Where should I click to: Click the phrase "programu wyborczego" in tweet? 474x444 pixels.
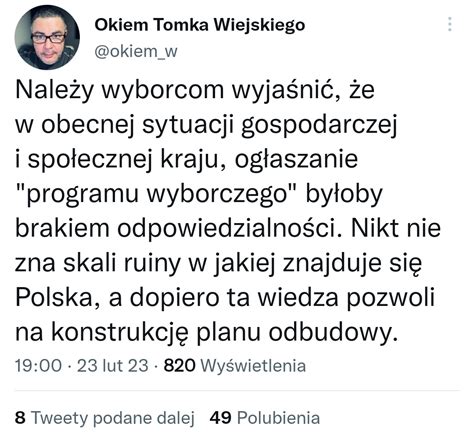click(157, 195)
